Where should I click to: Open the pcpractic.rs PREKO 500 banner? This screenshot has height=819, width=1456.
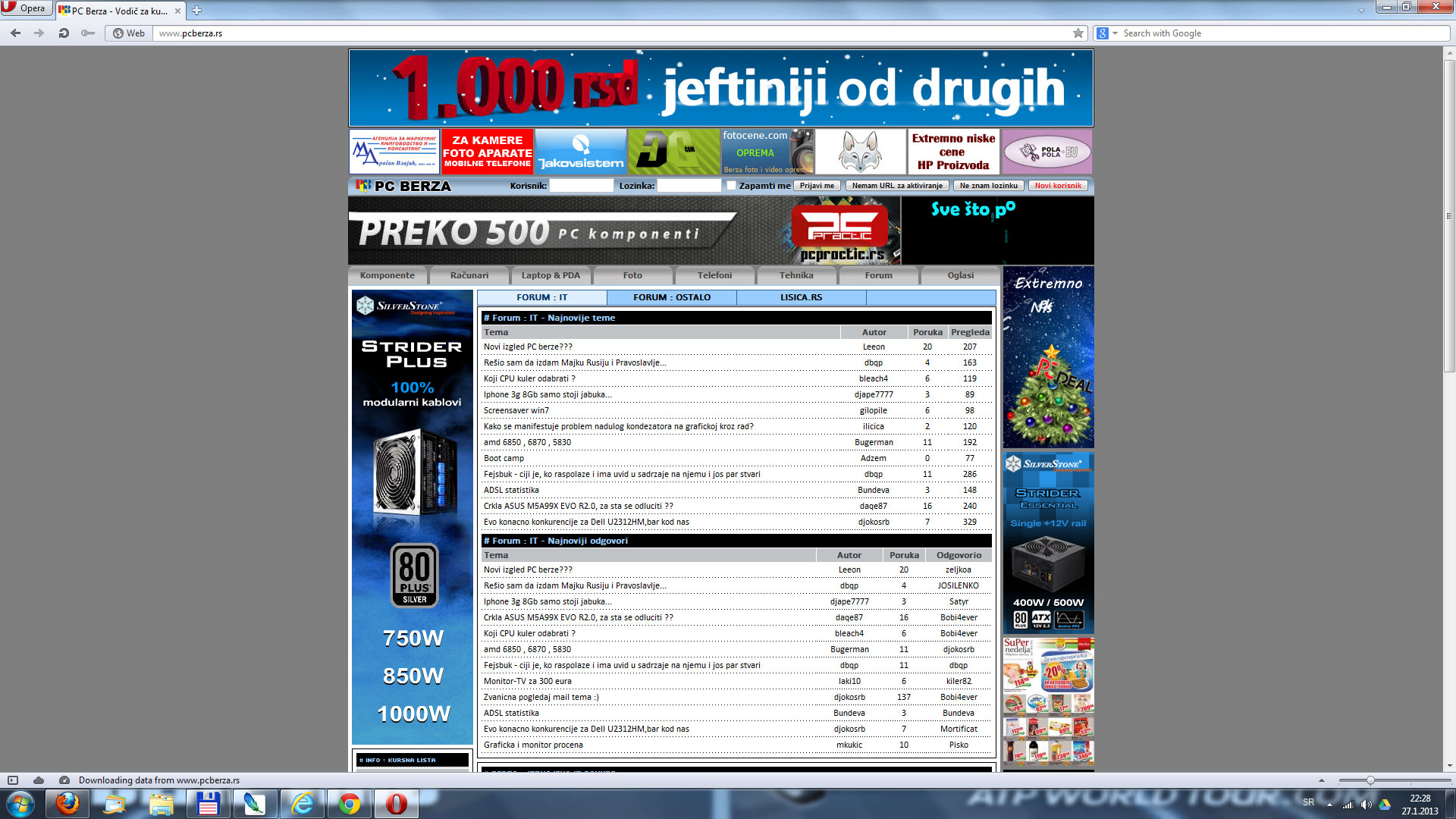[x=624, y=231]
